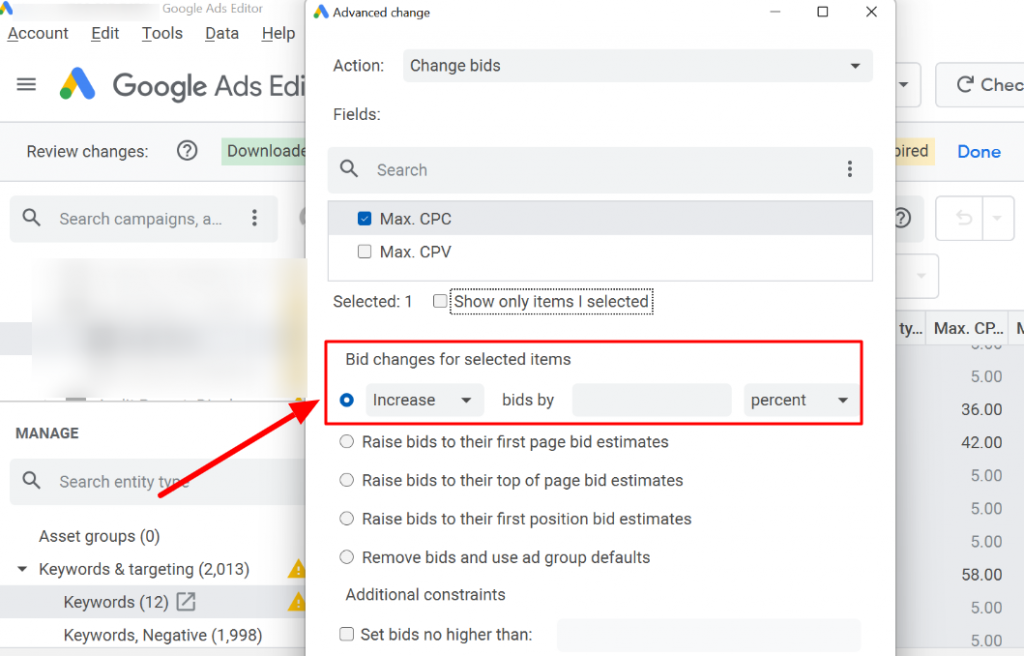Click the search icon in campaigns search box
Viewport: 1024px width, 656px height.
[x=31, y=218]
